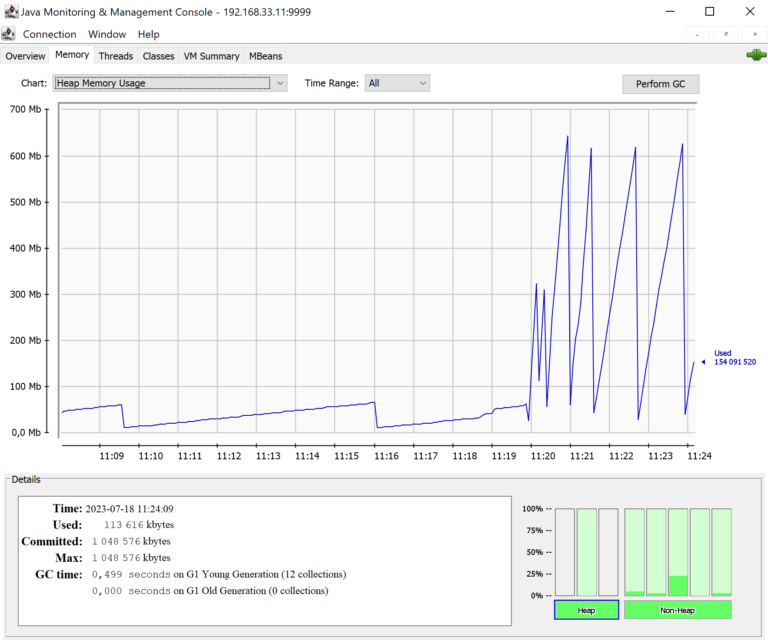Switch to the Threads tab
The image size is (768, 644).
click(115, 56)
